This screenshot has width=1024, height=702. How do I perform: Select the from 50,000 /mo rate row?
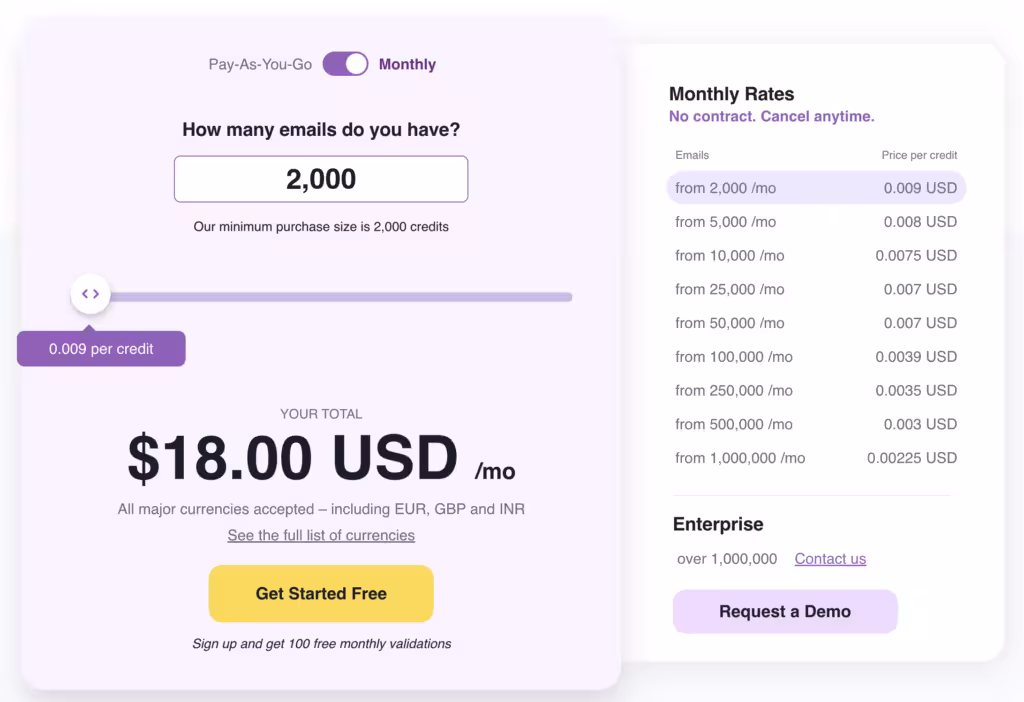[816, 323]
